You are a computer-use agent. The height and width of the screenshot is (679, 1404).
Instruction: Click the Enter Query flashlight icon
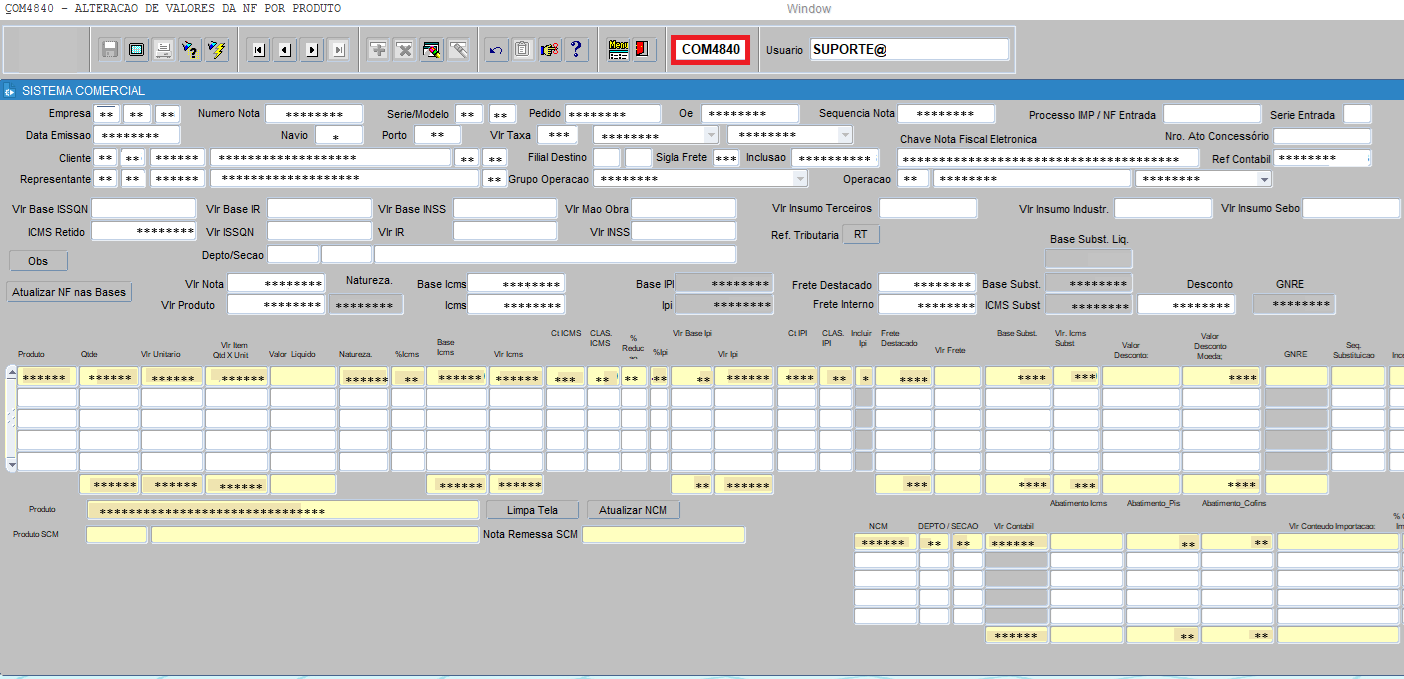(191, 50)
